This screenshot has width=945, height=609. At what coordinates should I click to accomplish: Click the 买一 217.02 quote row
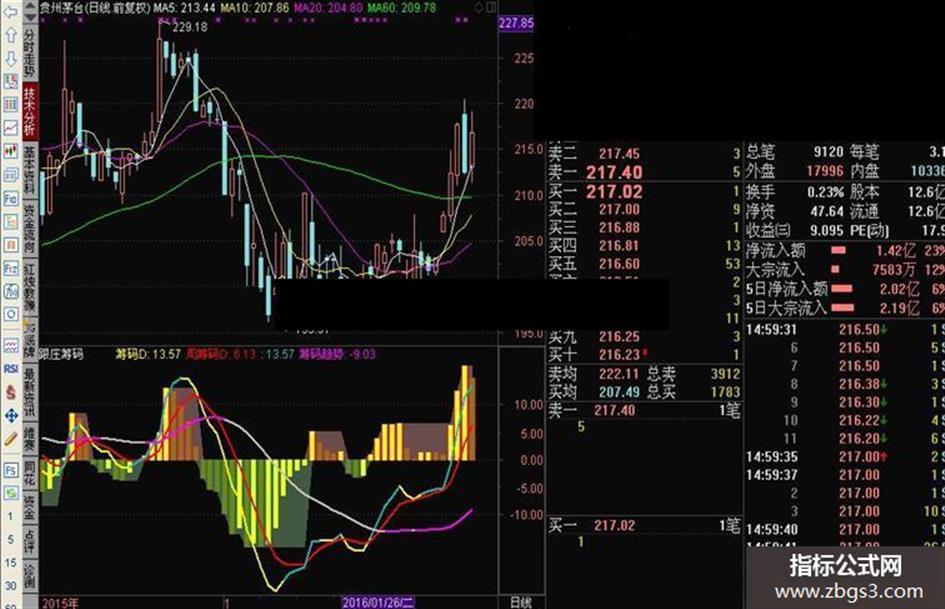[644, 192]
